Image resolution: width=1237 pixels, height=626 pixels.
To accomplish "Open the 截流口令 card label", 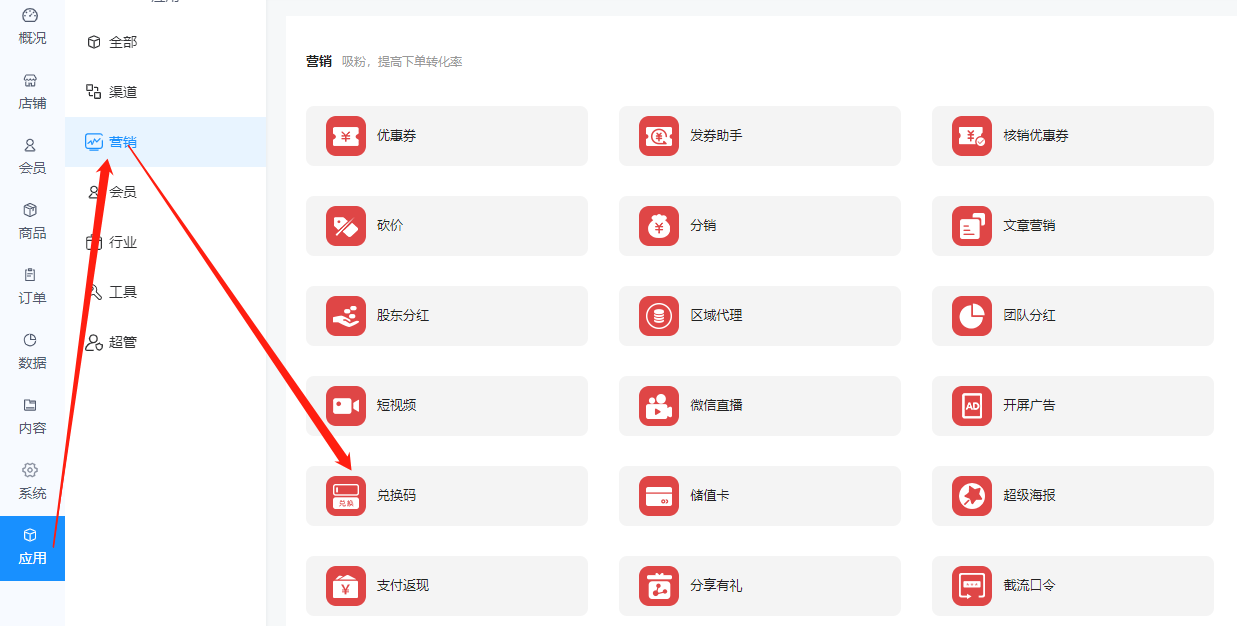I will click(x=1029, y=586).
